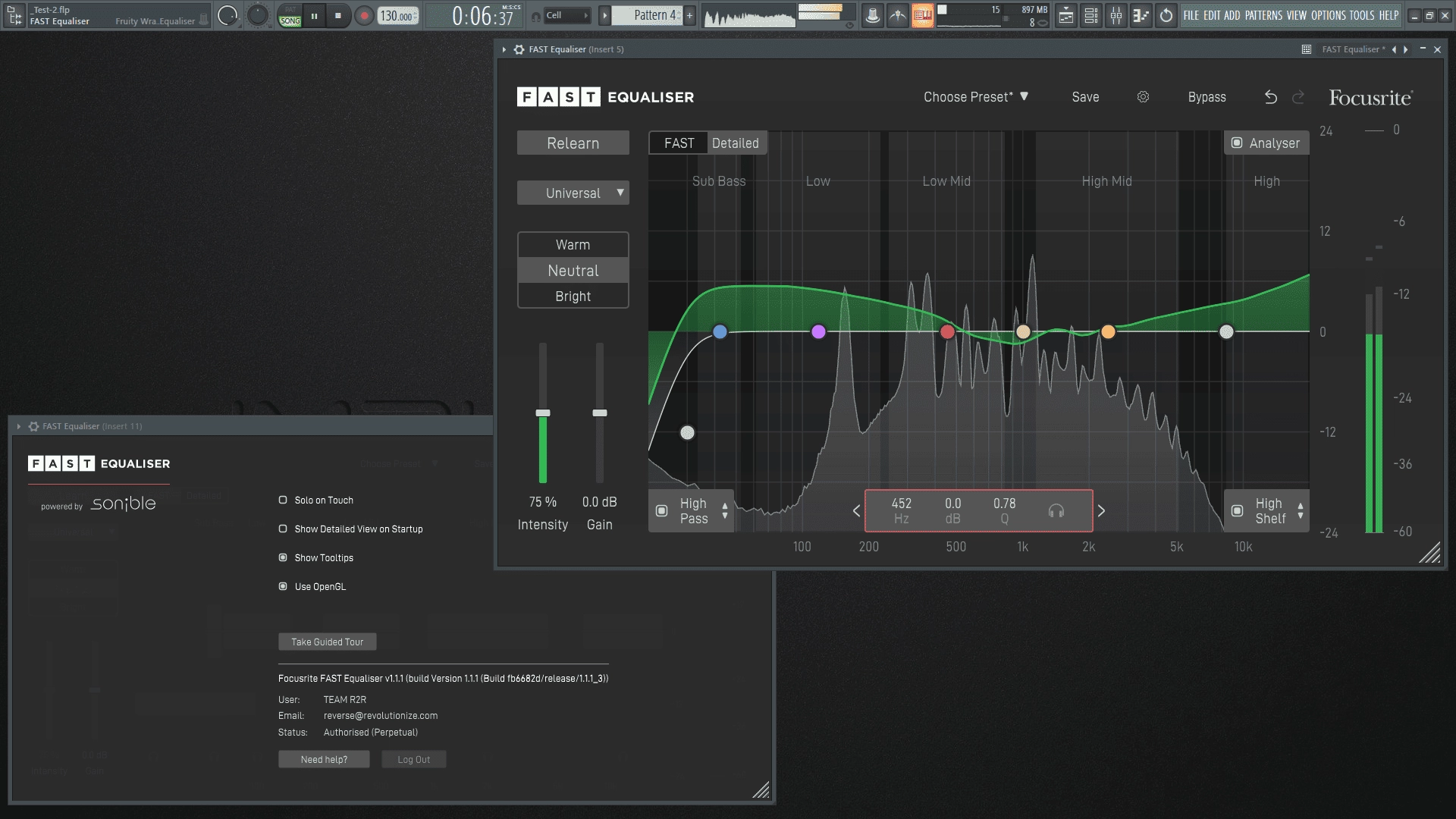Toggle the High Shelf filter enable

[1237, 511]
